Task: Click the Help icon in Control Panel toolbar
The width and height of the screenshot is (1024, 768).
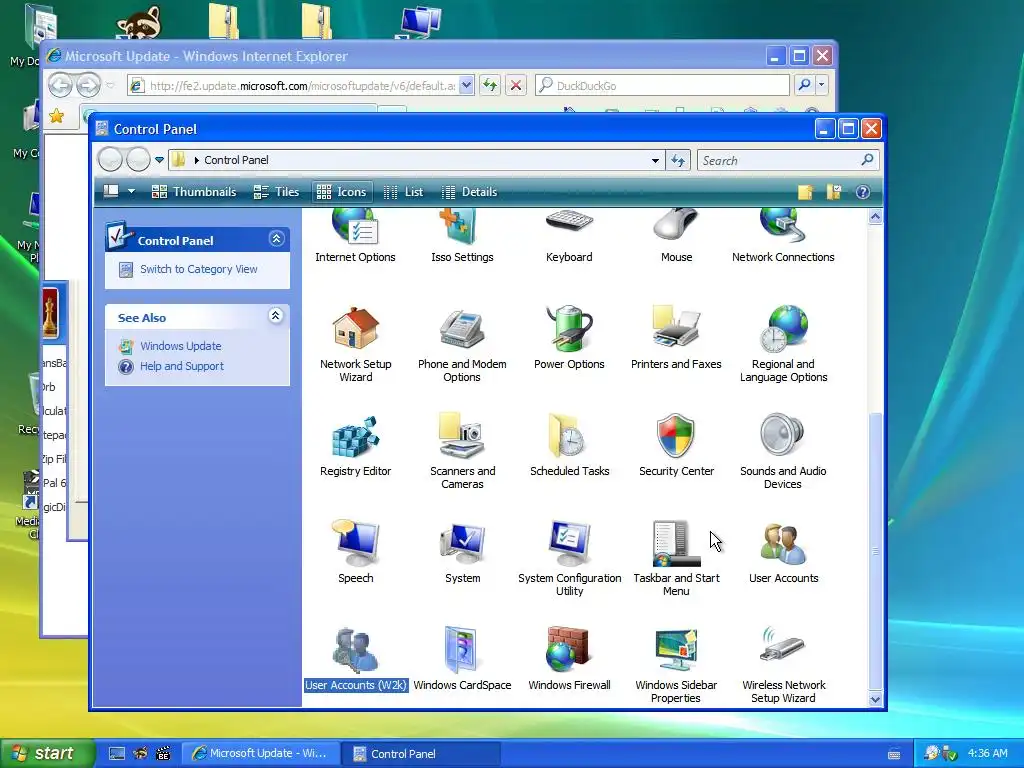Action: pyautogui.click(x=863, y=192)
